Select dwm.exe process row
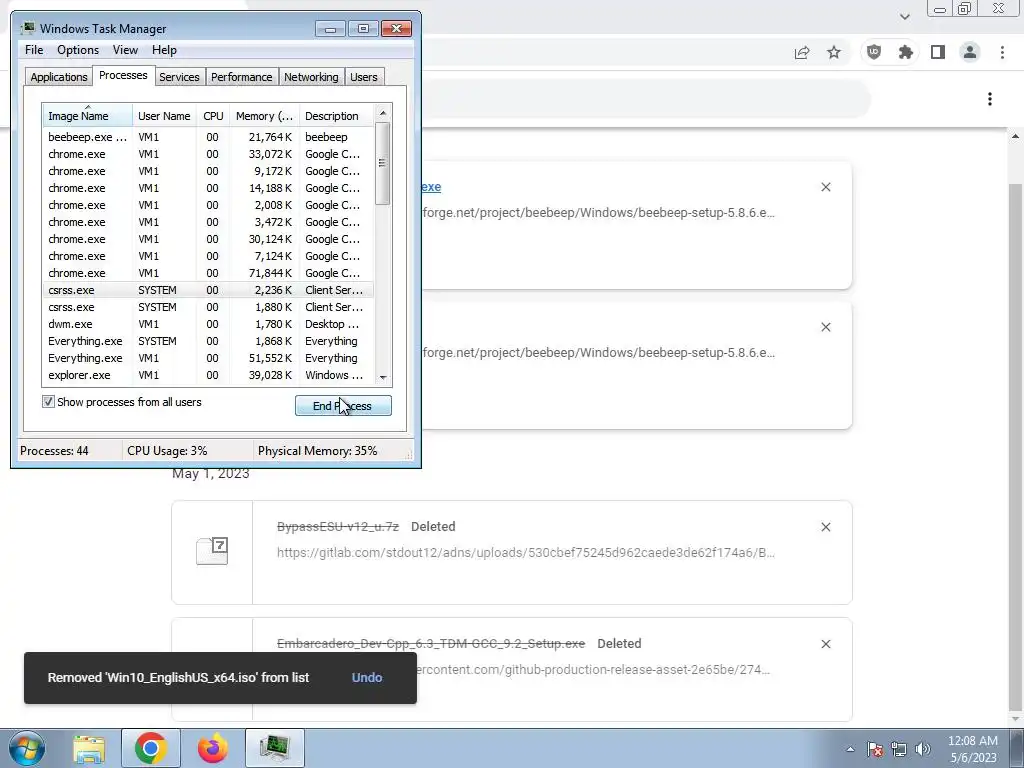The width and height of the screenshot is (1024, 768). tap(208, 324)
